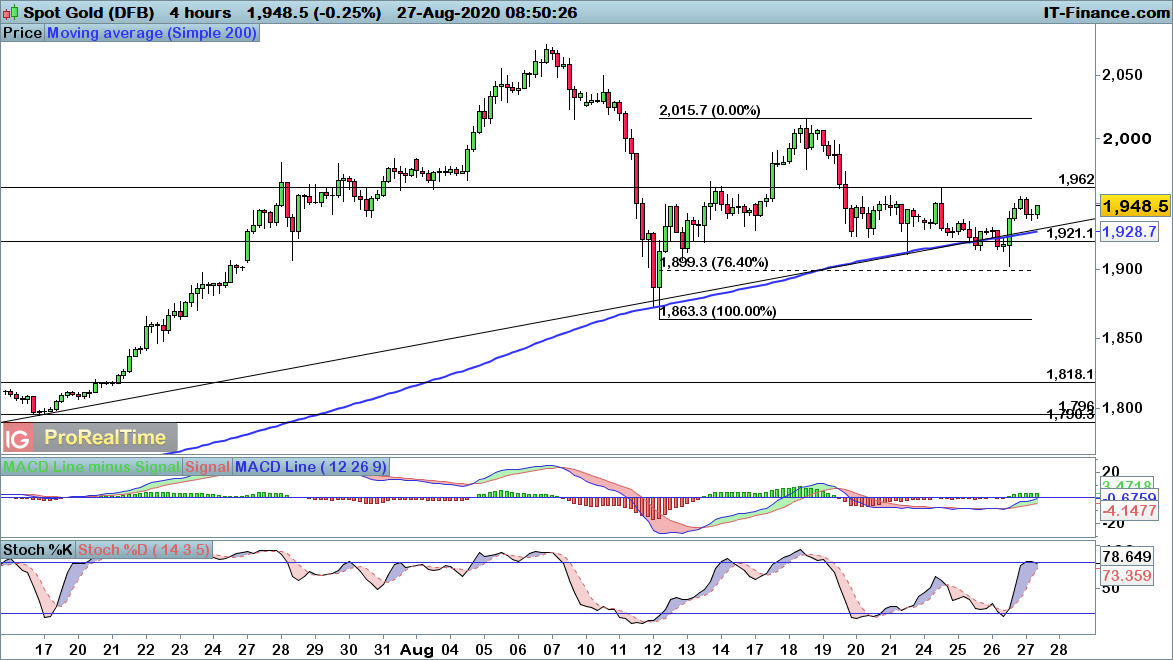Click the yellow 1,948.5 current price tag
The image size is (1173, 660).
pyautogui.click(x=1135, y=206)
